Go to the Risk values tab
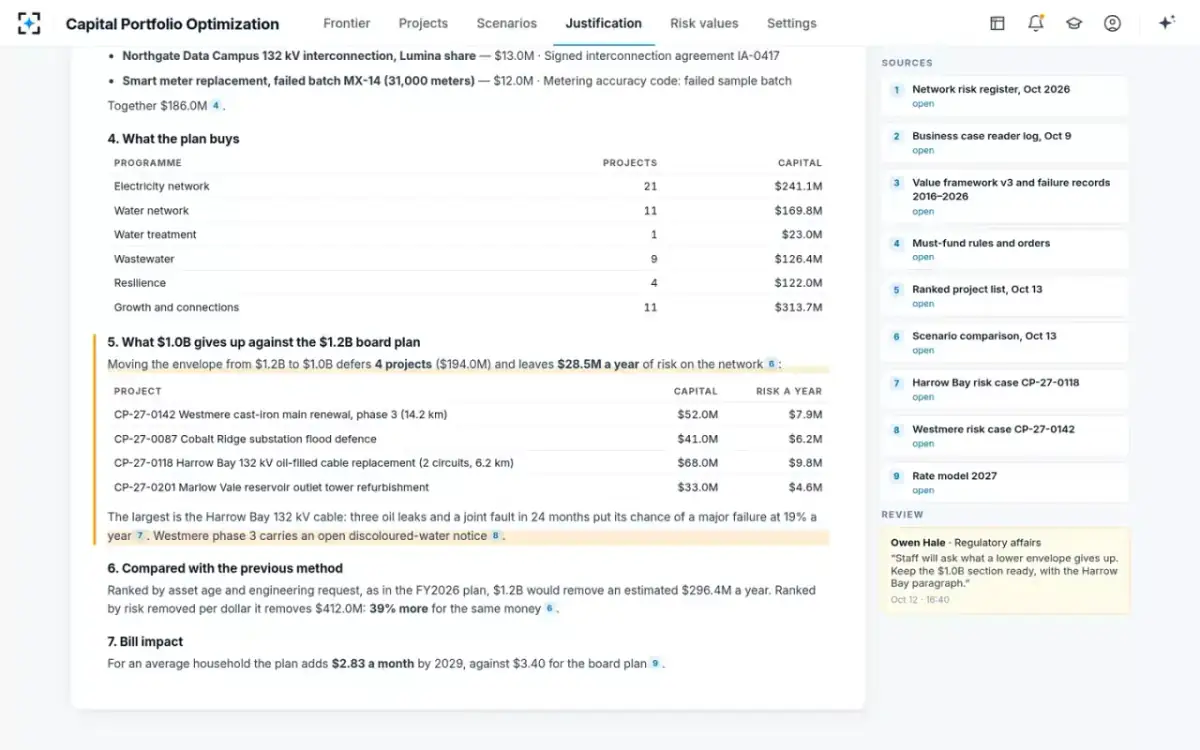The image size is (1200, 750). tap(704, 23)
